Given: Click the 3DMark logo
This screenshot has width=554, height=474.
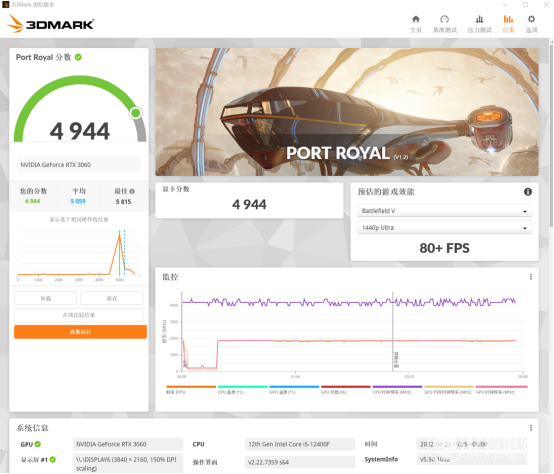Looking at the screenshot, I should pyautogui.click(x=50, y=24).
